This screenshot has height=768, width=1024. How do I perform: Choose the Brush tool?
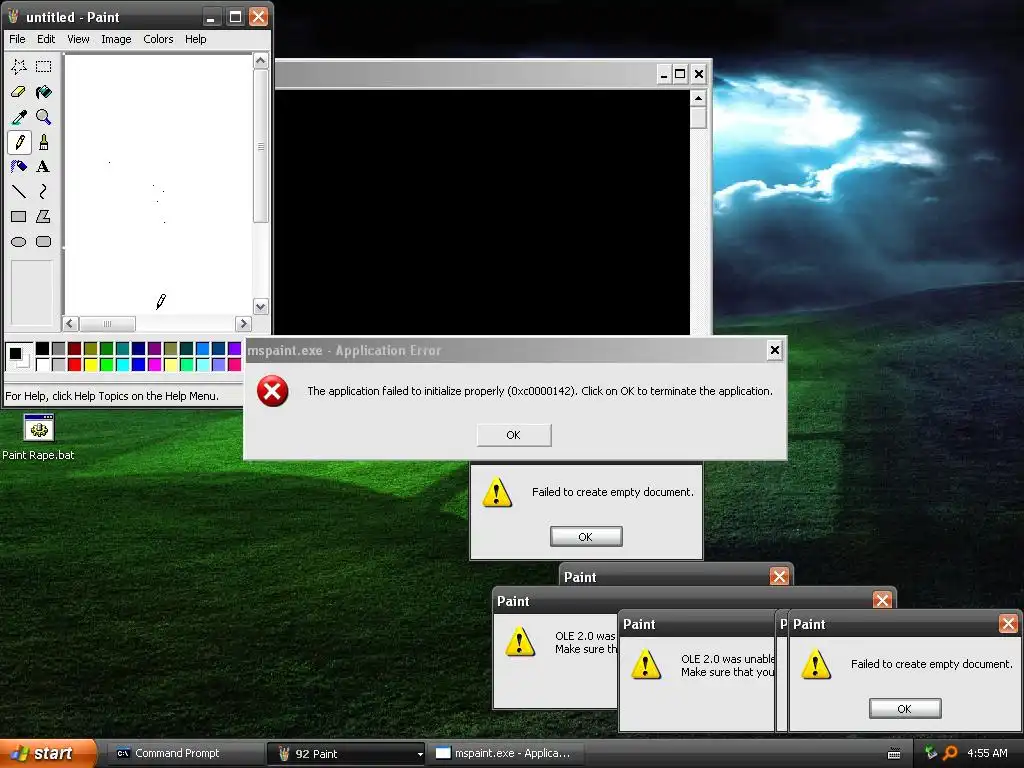click(x=43, y=142)
